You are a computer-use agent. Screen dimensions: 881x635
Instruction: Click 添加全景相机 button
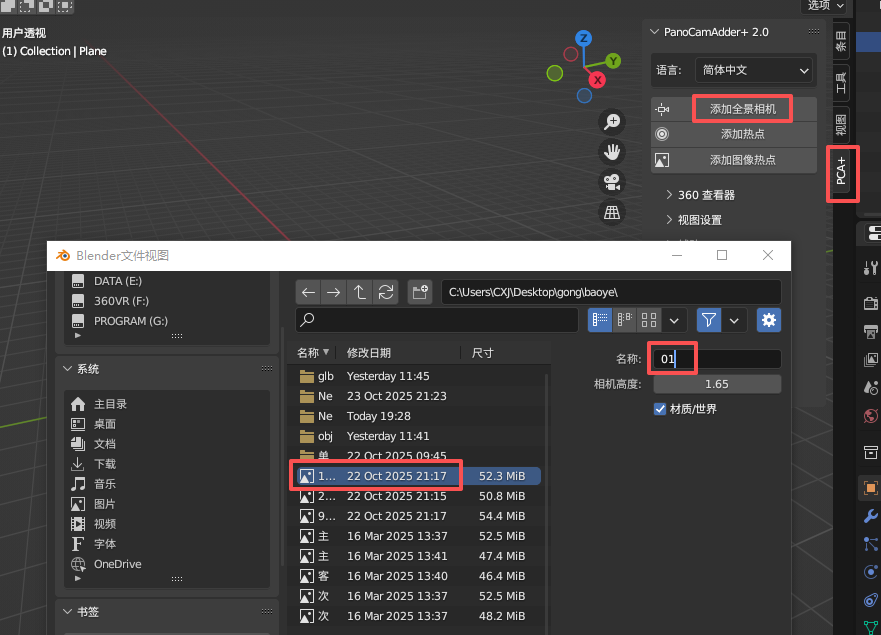(742, 108)
